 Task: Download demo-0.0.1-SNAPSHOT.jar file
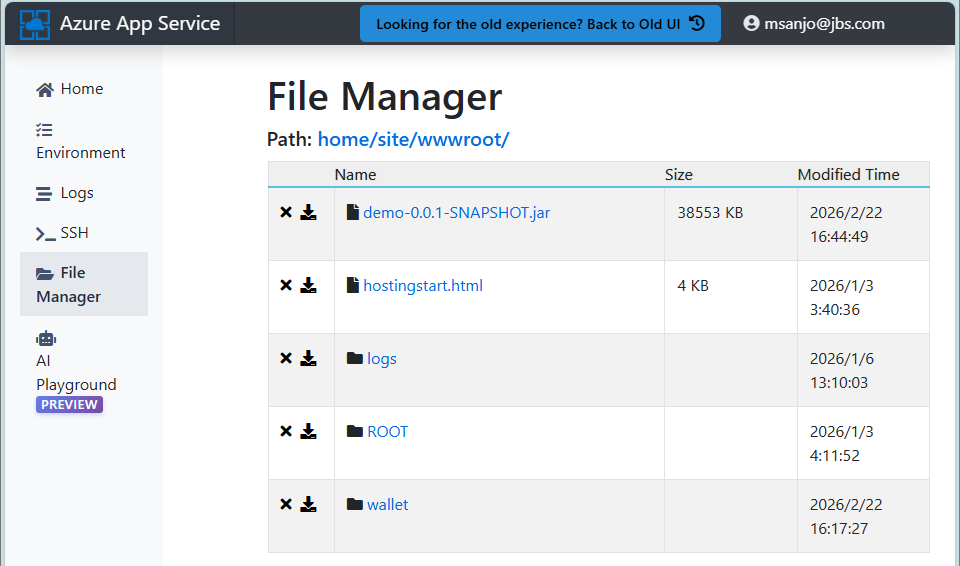point(309,213)
